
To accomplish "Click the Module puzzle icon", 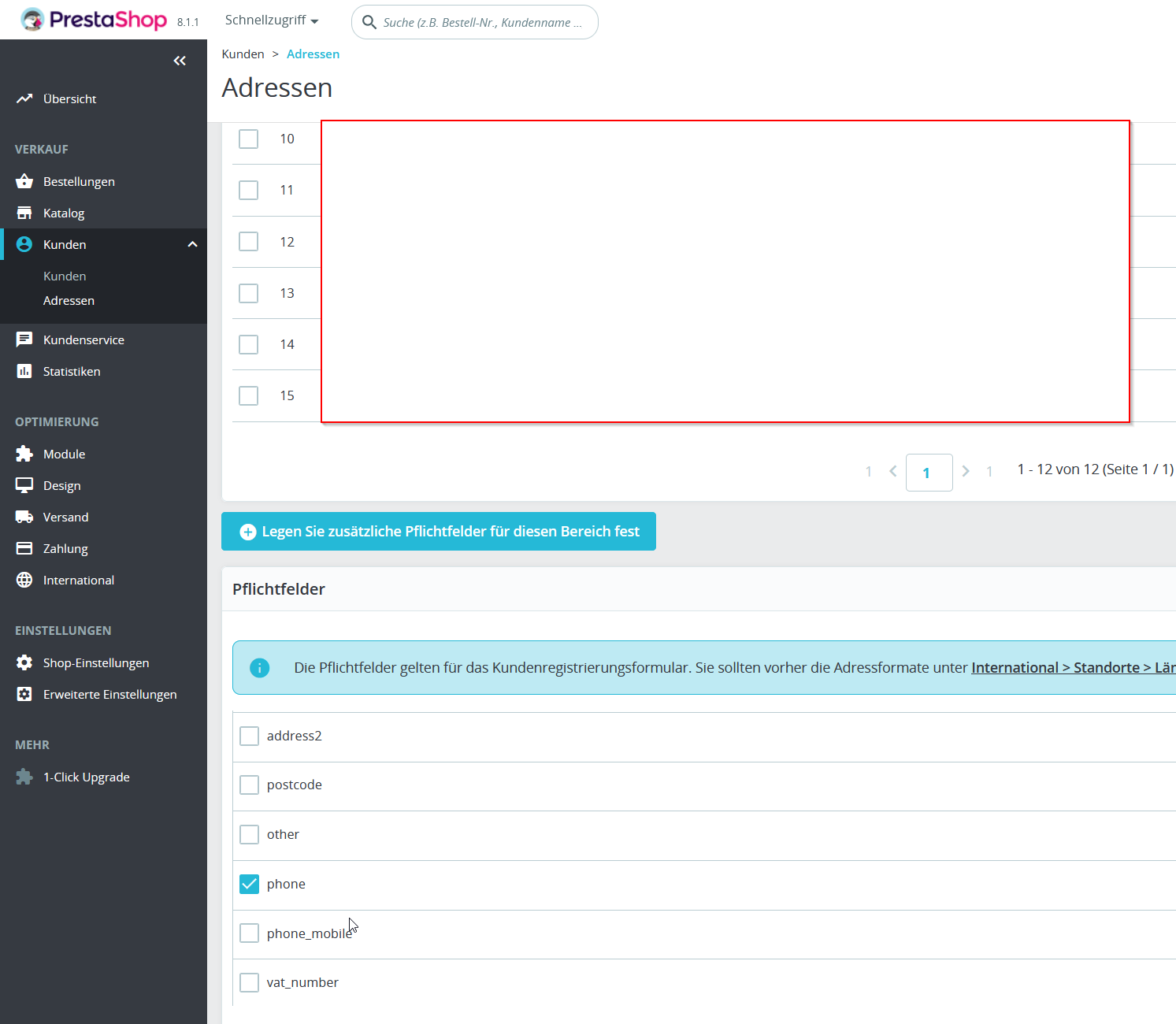I will pos(24,454).
